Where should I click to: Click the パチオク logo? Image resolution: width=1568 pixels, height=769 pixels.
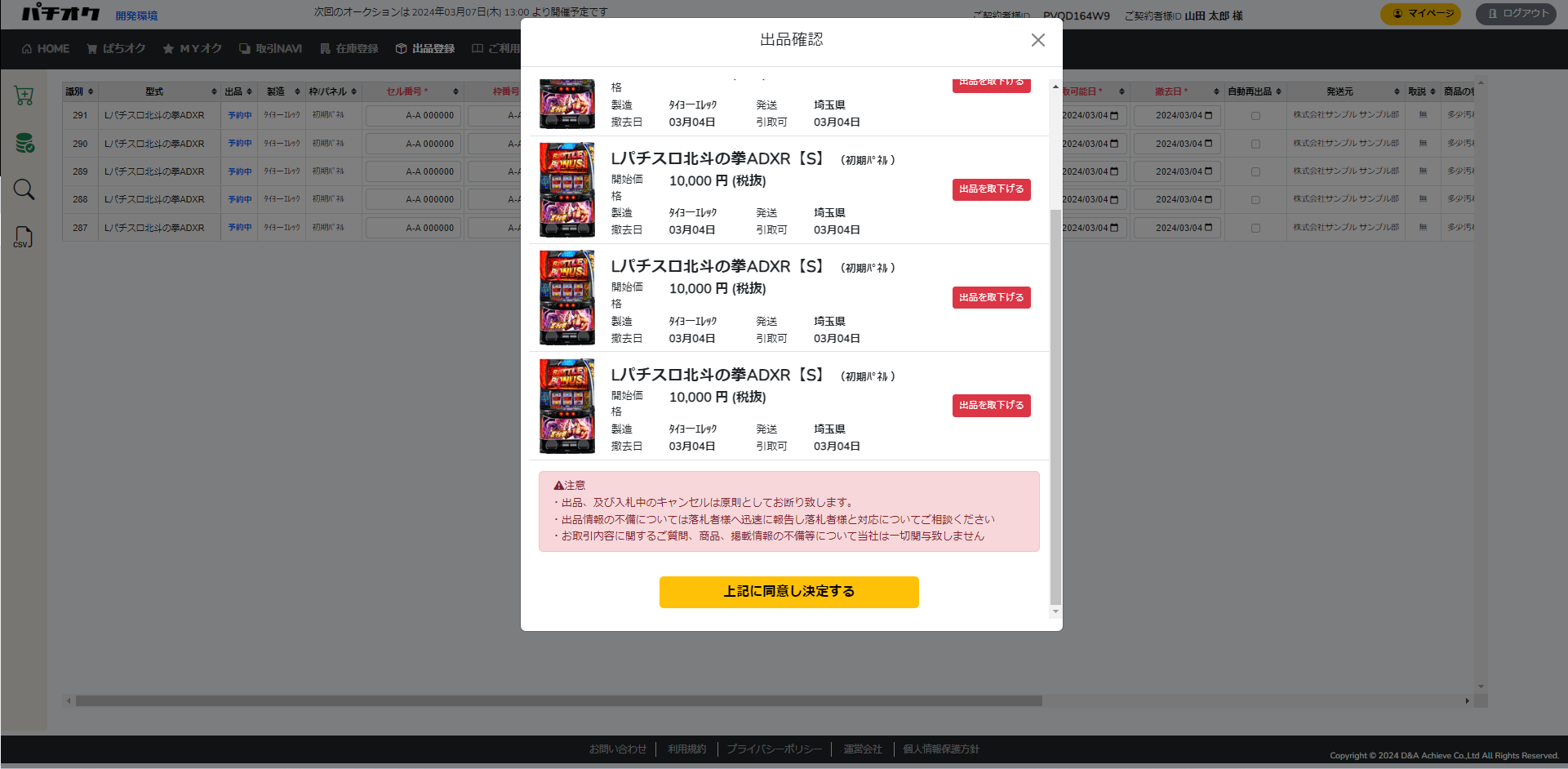[61, 13]
